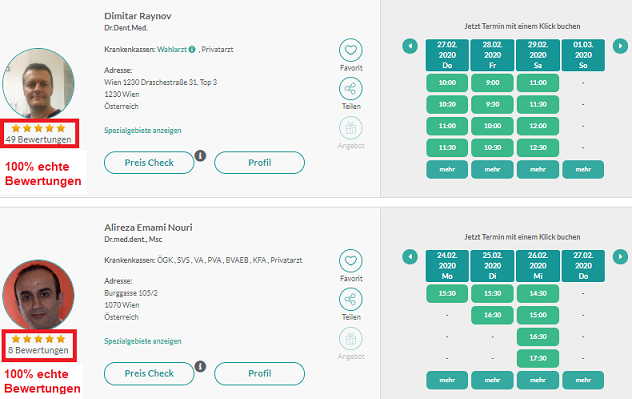This screenshot has height=399, width=632.
Task: Select the 26.02. 2020 Mi date header
Action: click(x=538, y=266)
